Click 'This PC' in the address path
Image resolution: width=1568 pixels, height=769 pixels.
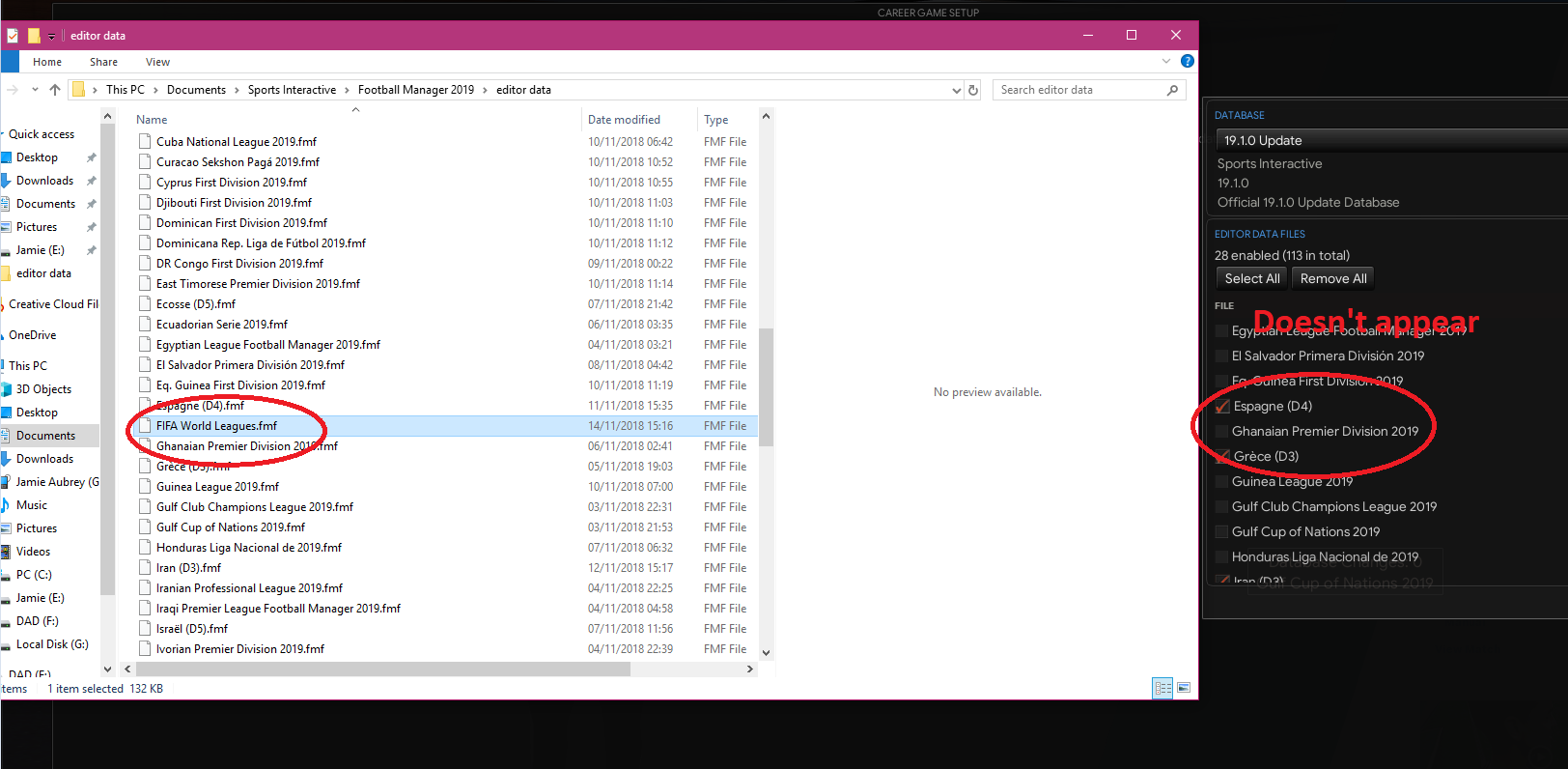[126, 90]
